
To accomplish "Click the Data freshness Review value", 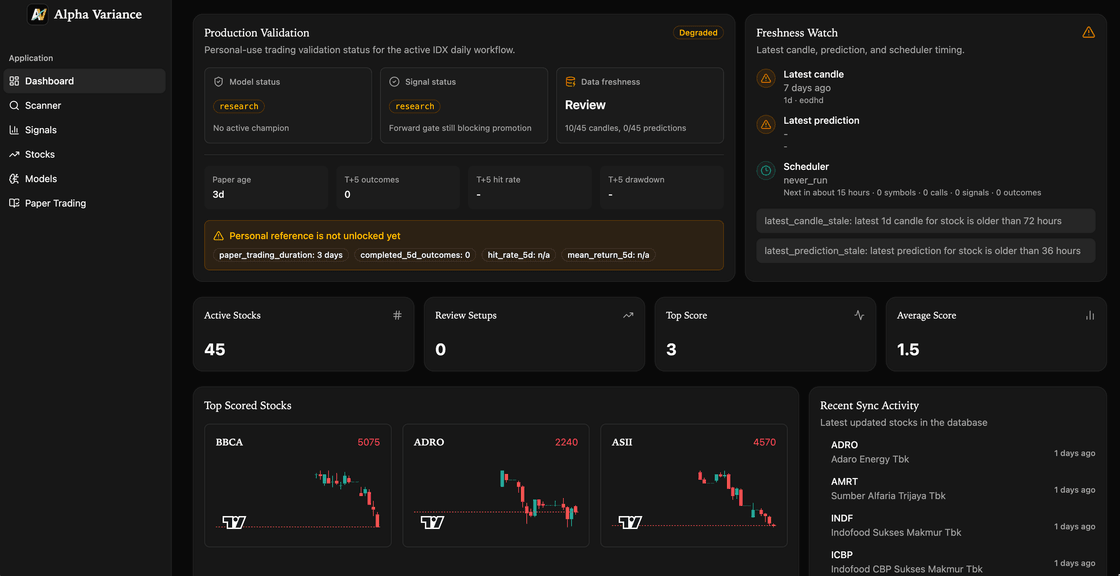I will pos(585,105).
